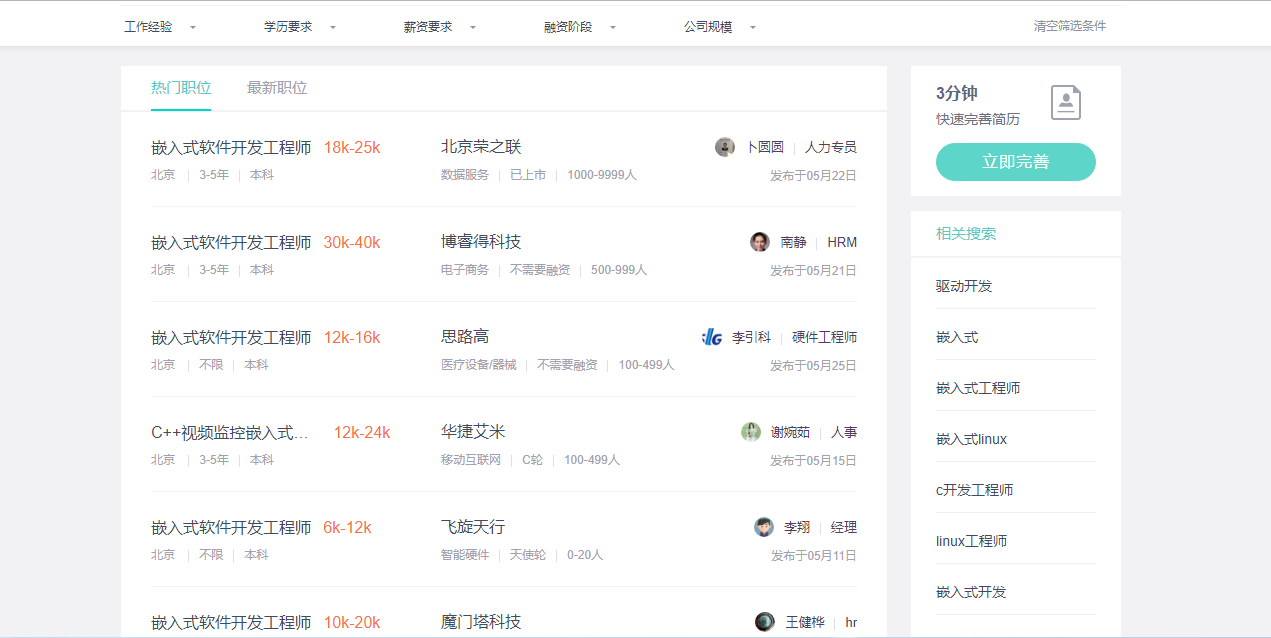The height and width of the screenshot is (638, 1271).
Task: Switch to the 热门职位 tab
Action: [181, 88]
